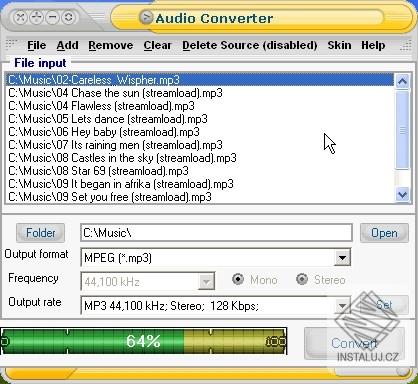418x384 pixels.
Task: Select 07 Its raining men (streamload).mp3
Action: click(x=200, y=145)
